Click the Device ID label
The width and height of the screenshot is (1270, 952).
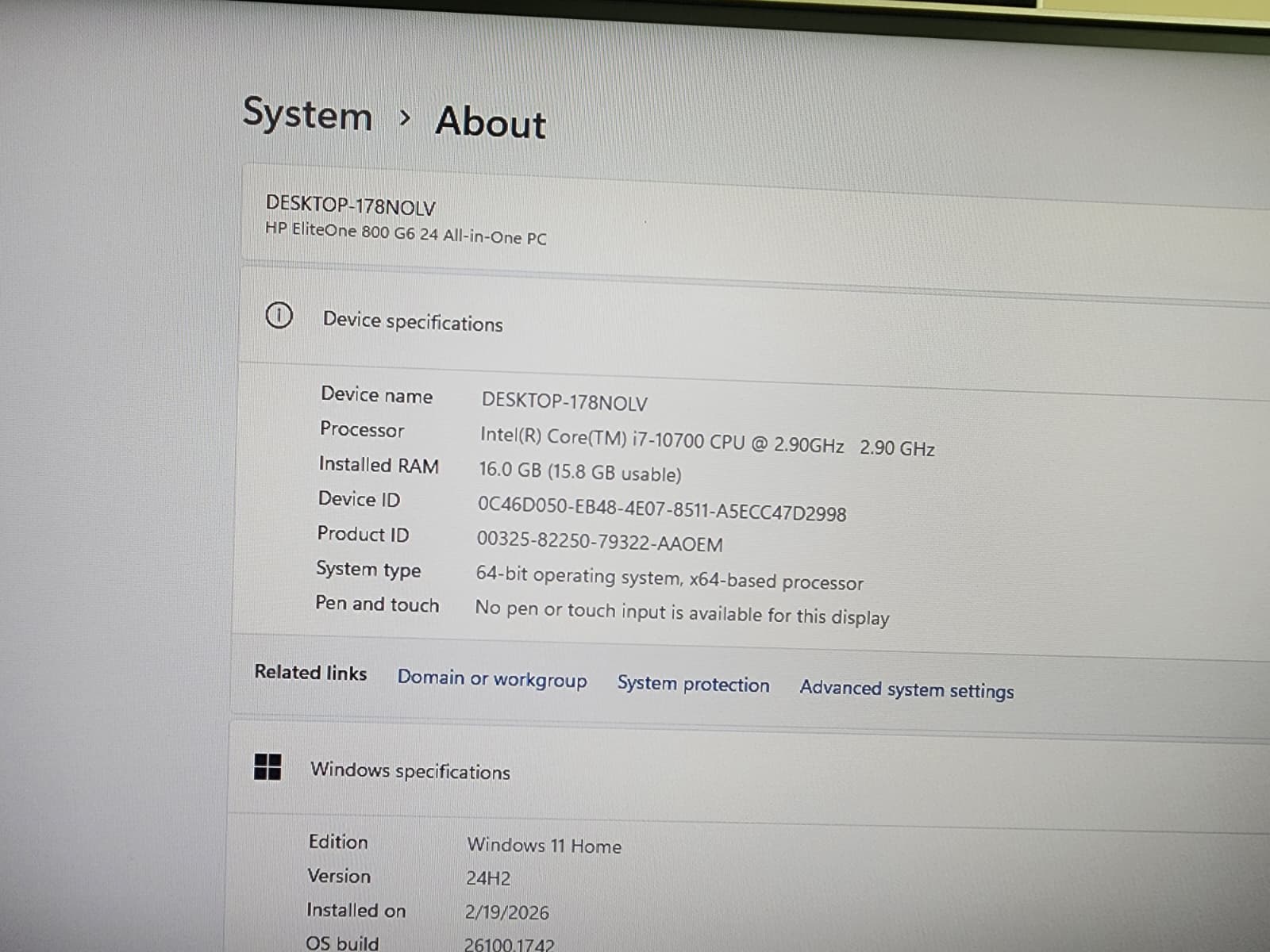click(x=359, y=499)
